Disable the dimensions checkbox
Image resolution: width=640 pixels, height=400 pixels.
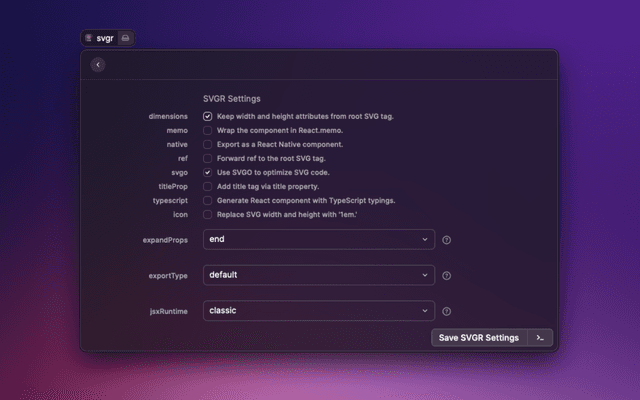(208, 117)
